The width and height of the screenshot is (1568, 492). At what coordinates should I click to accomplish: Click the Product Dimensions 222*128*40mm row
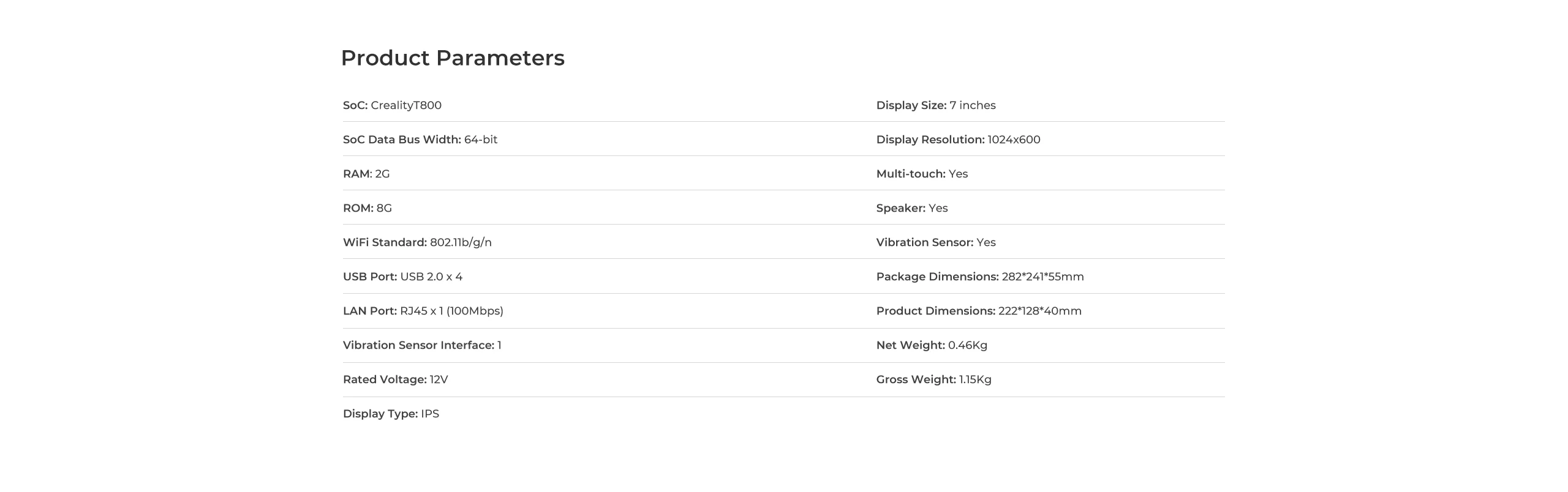[978, 311]
